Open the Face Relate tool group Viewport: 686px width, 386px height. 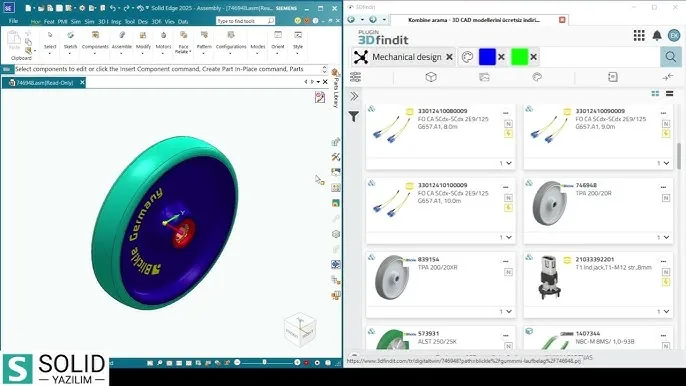pyautogui.click(x=183, y=42)
